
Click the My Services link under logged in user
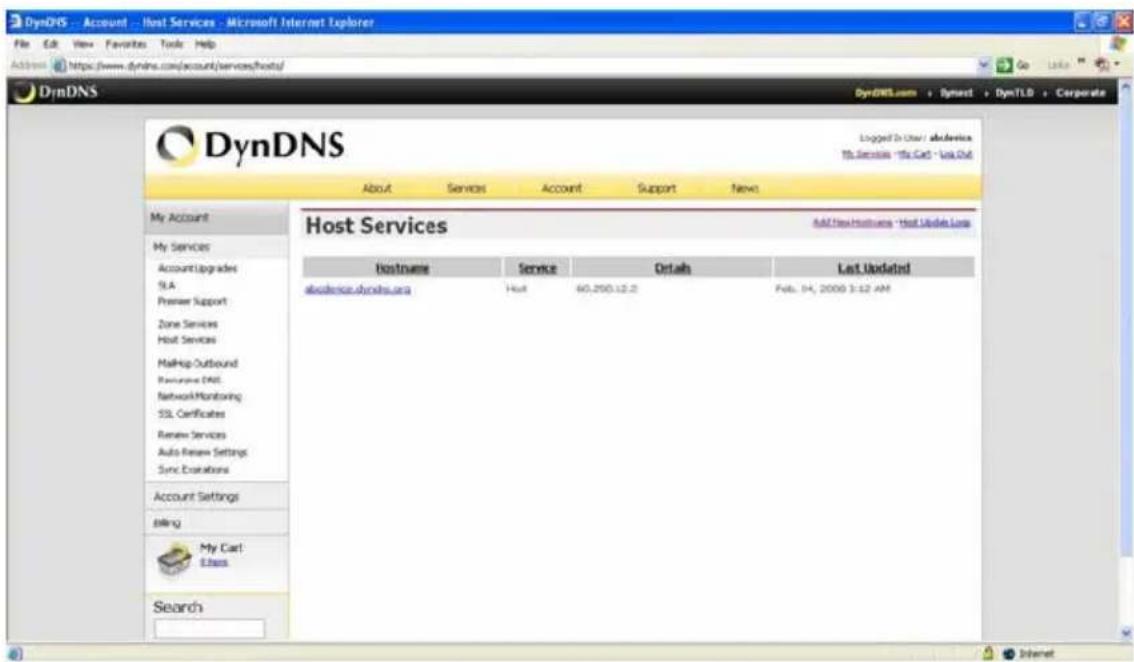click(866, 154)
